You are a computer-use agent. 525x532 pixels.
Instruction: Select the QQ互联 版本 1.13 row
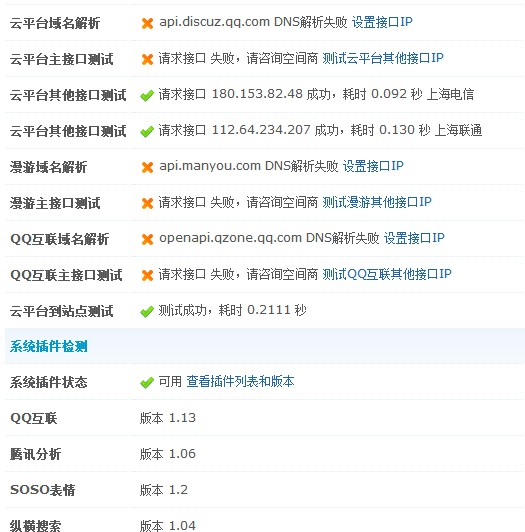pyautogui.click(x=265, y=418)
